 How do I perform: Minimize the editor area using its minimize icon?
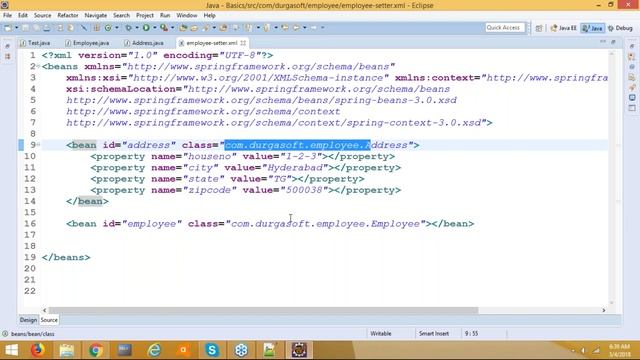tap(603, 42)
